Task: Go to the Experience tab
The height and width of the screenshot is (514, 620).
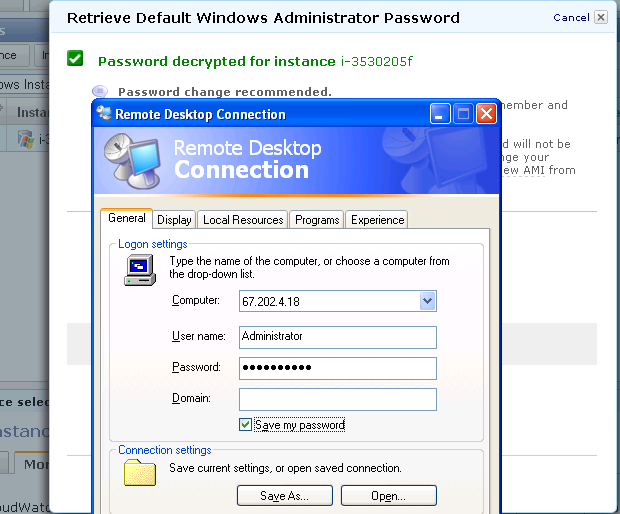Action: (377, 220)
